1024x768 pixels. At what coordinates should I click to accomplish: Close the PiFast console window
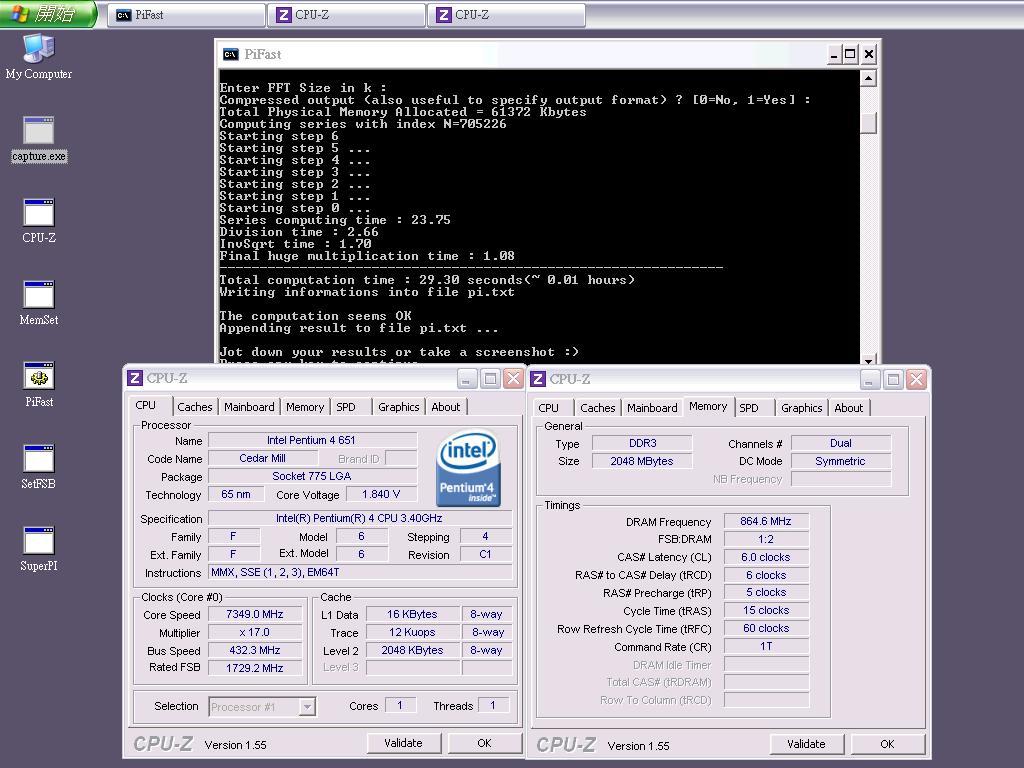pos(869,54)
